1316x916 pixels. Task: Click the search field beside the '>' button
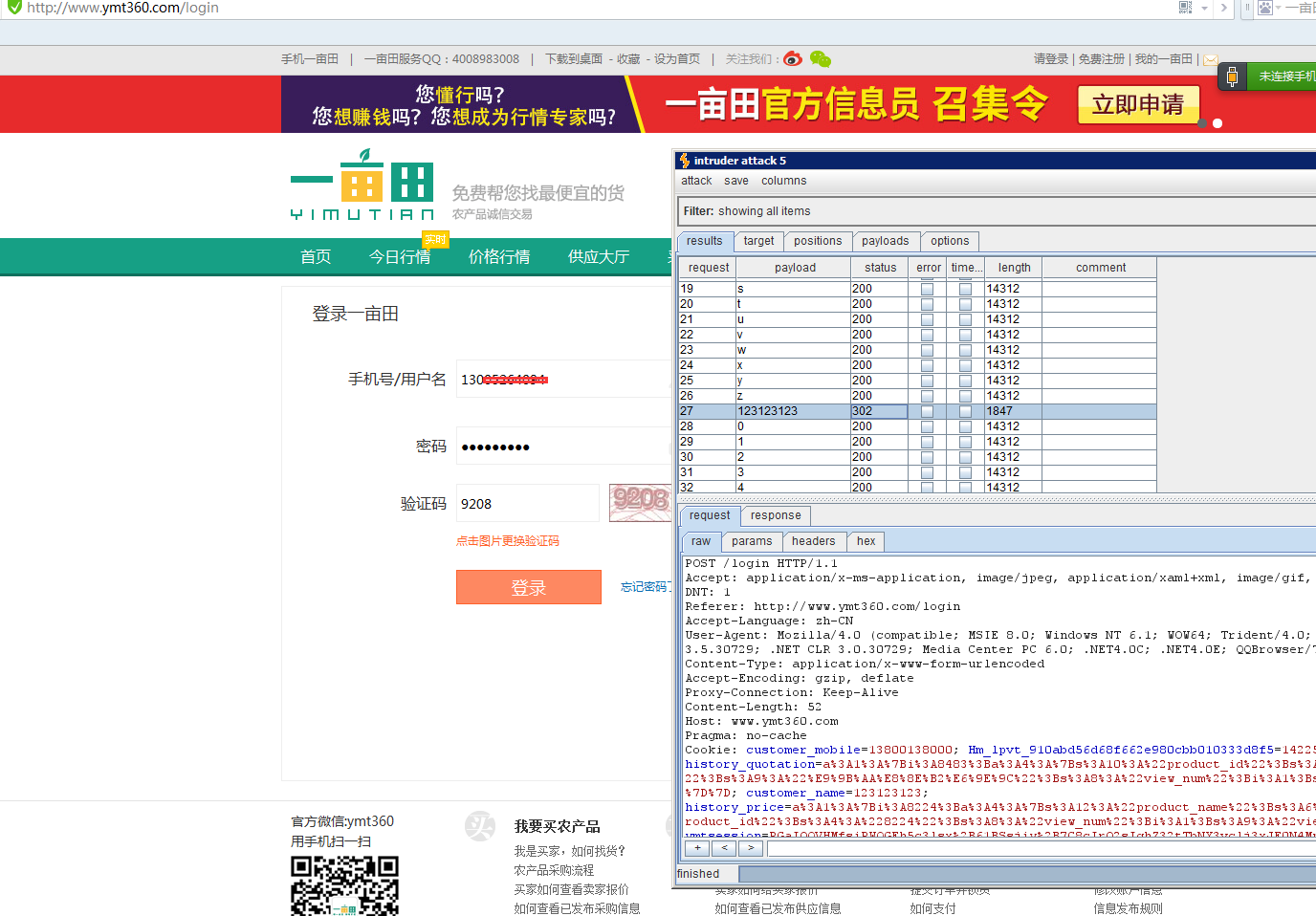(1042, 848)
